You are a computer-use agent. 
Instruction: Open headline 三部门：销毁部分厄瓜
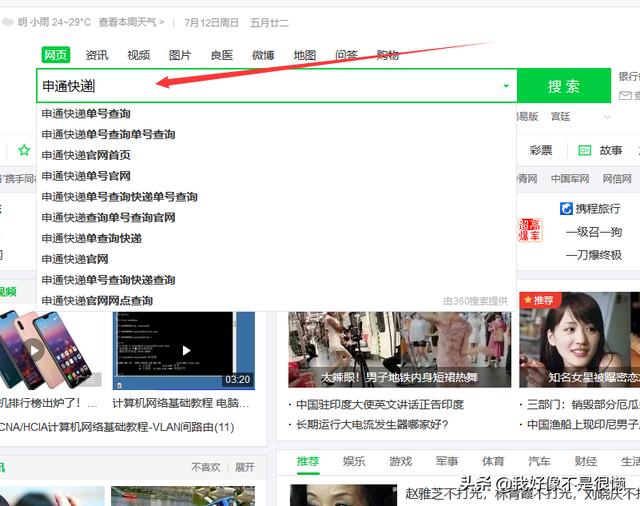(583, 404)
